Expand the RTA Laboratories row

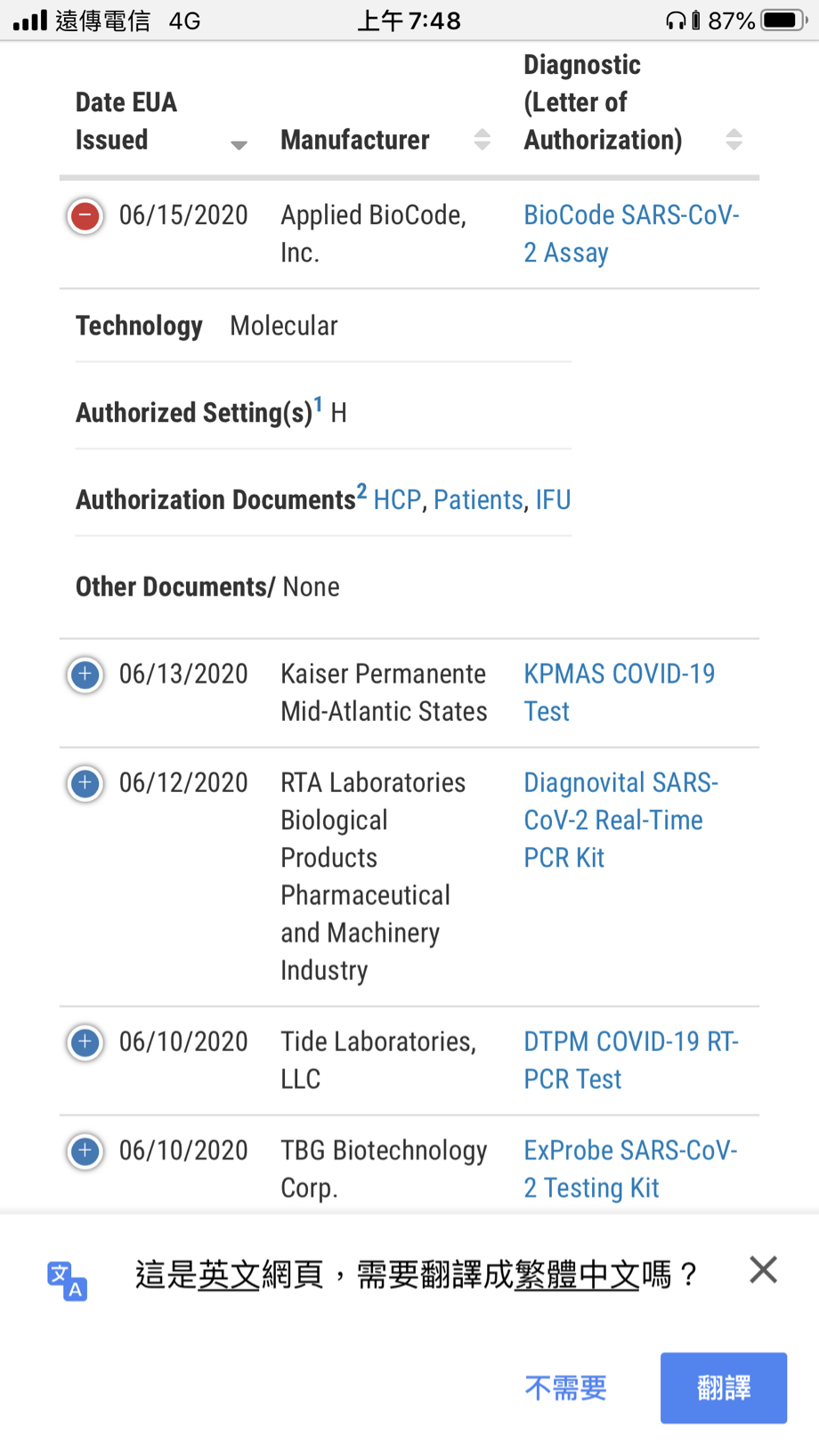(x=85, y=783)
